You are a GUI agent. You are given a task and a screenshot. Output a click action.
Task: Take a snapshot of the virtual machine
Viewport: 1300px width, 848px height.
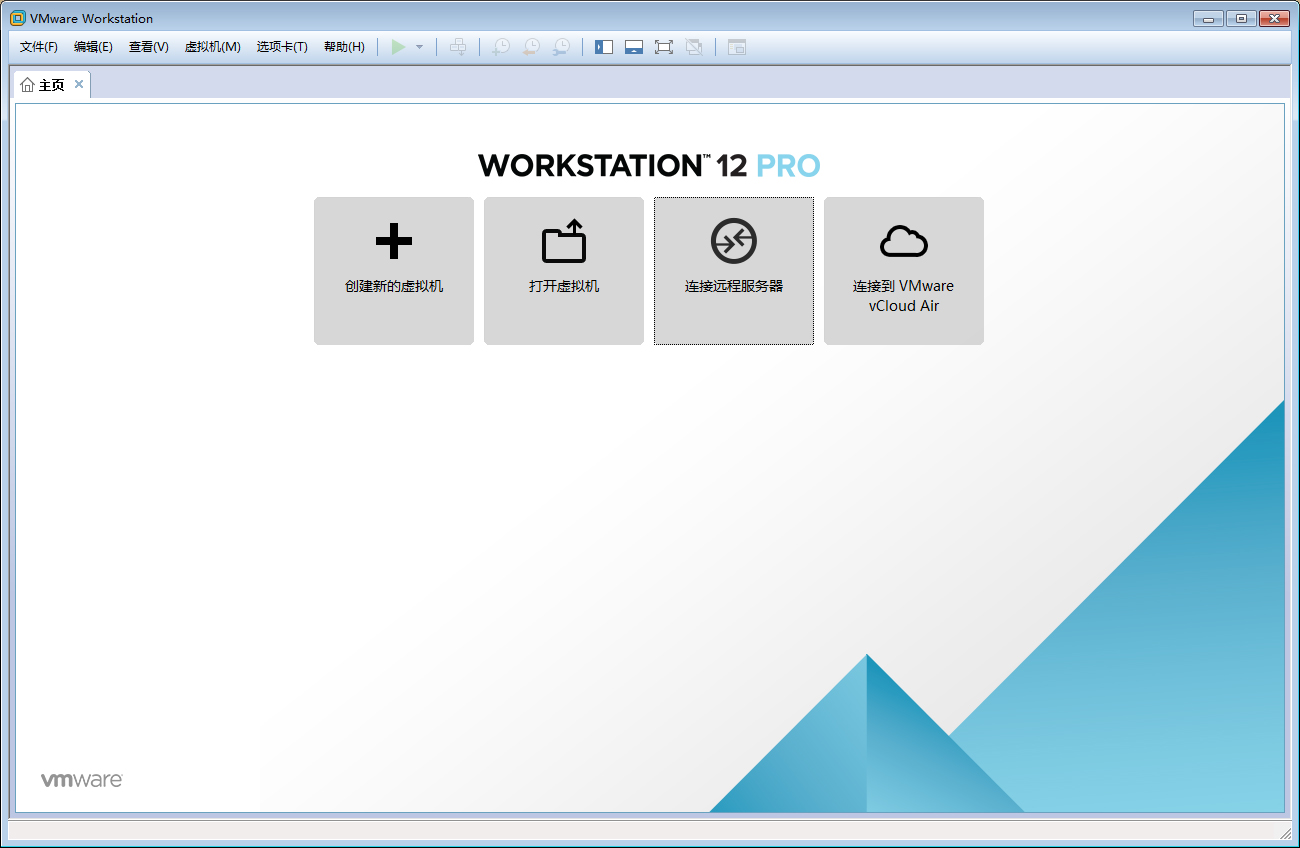pos(500,46)
